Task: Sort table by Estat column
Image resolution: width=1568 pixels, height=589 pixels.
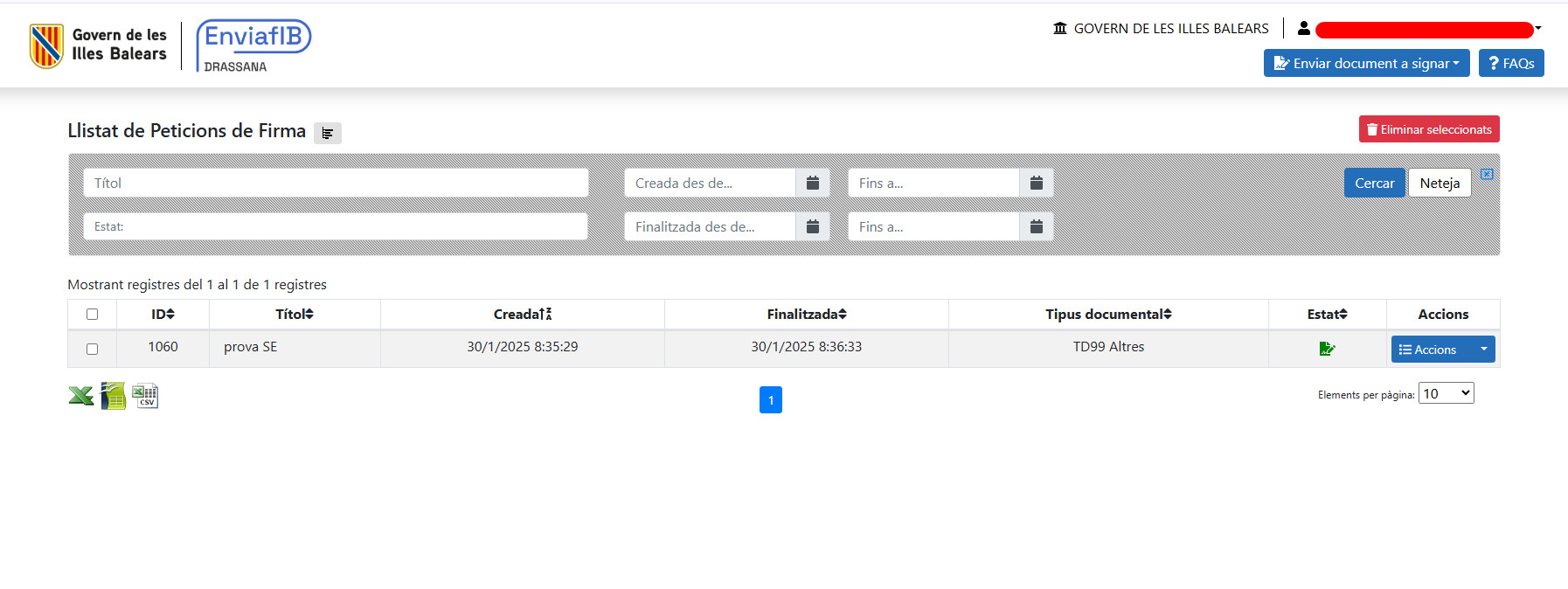Action: click(1327, 314)
